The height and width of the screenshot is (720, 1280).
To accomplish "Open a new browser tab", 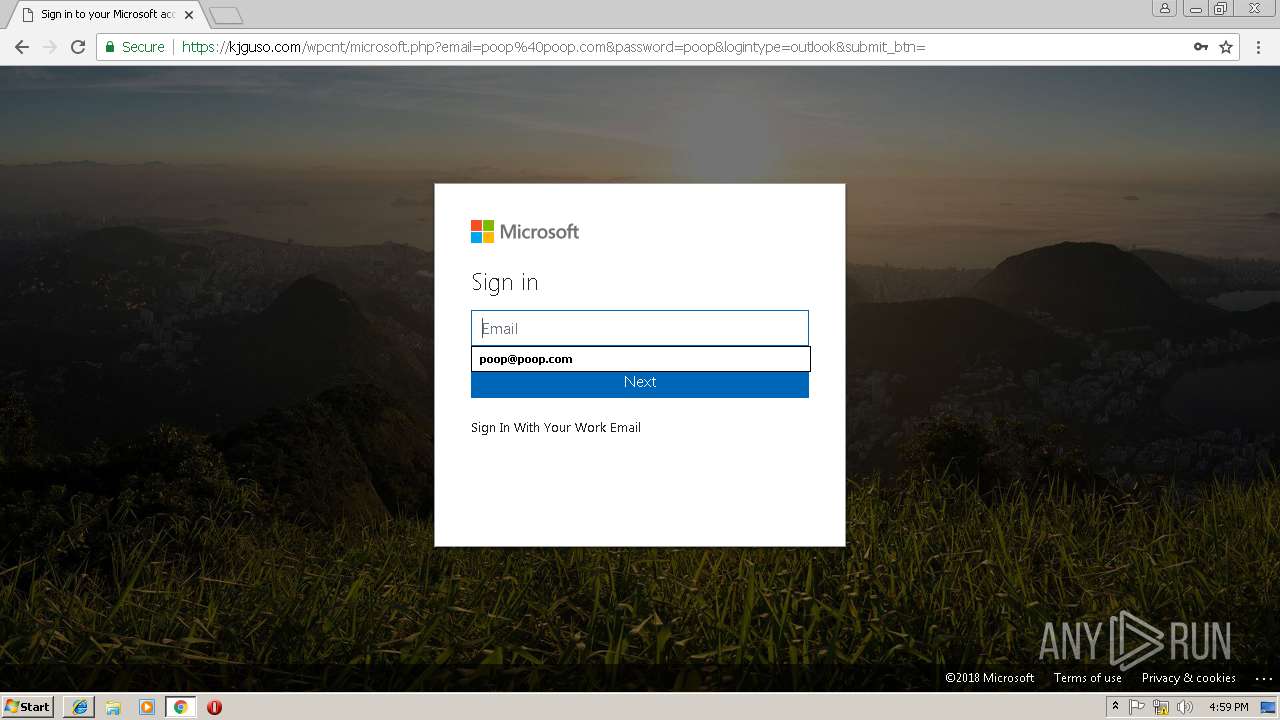I will [x=226, y=15].
